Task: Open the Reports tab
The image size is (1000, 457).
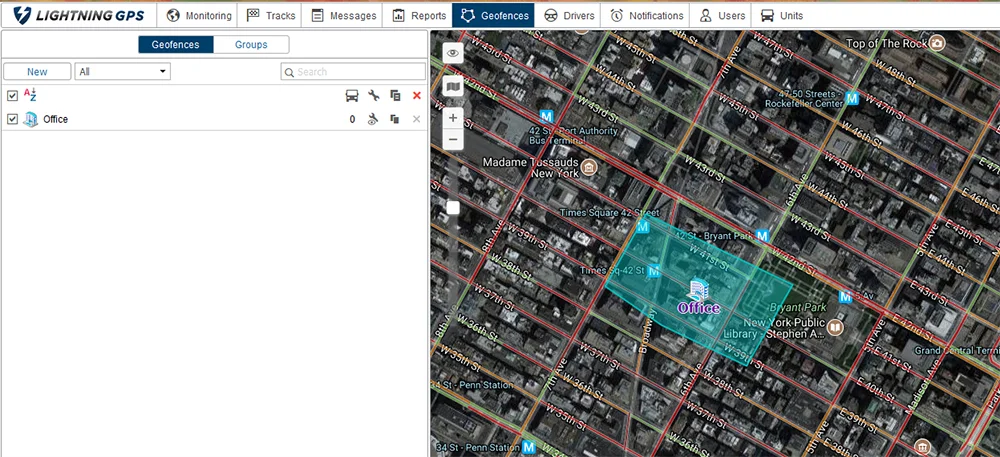Action: point(418,15)
